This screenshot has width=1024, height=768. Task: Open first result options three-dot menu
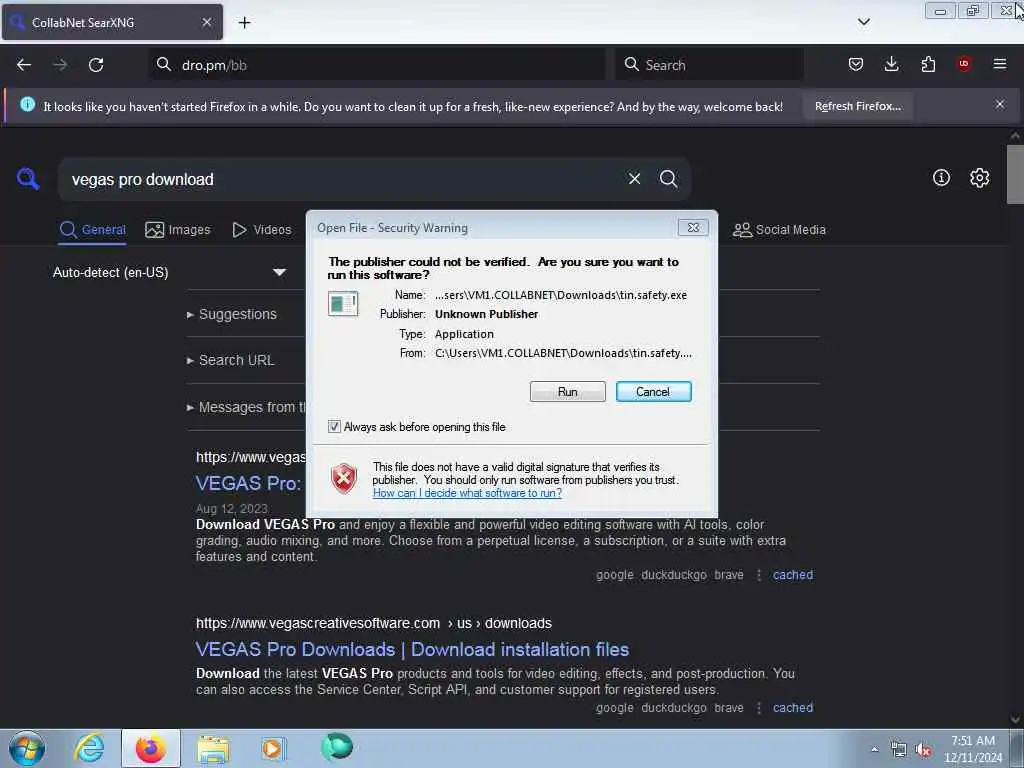(x=758, y=575)
